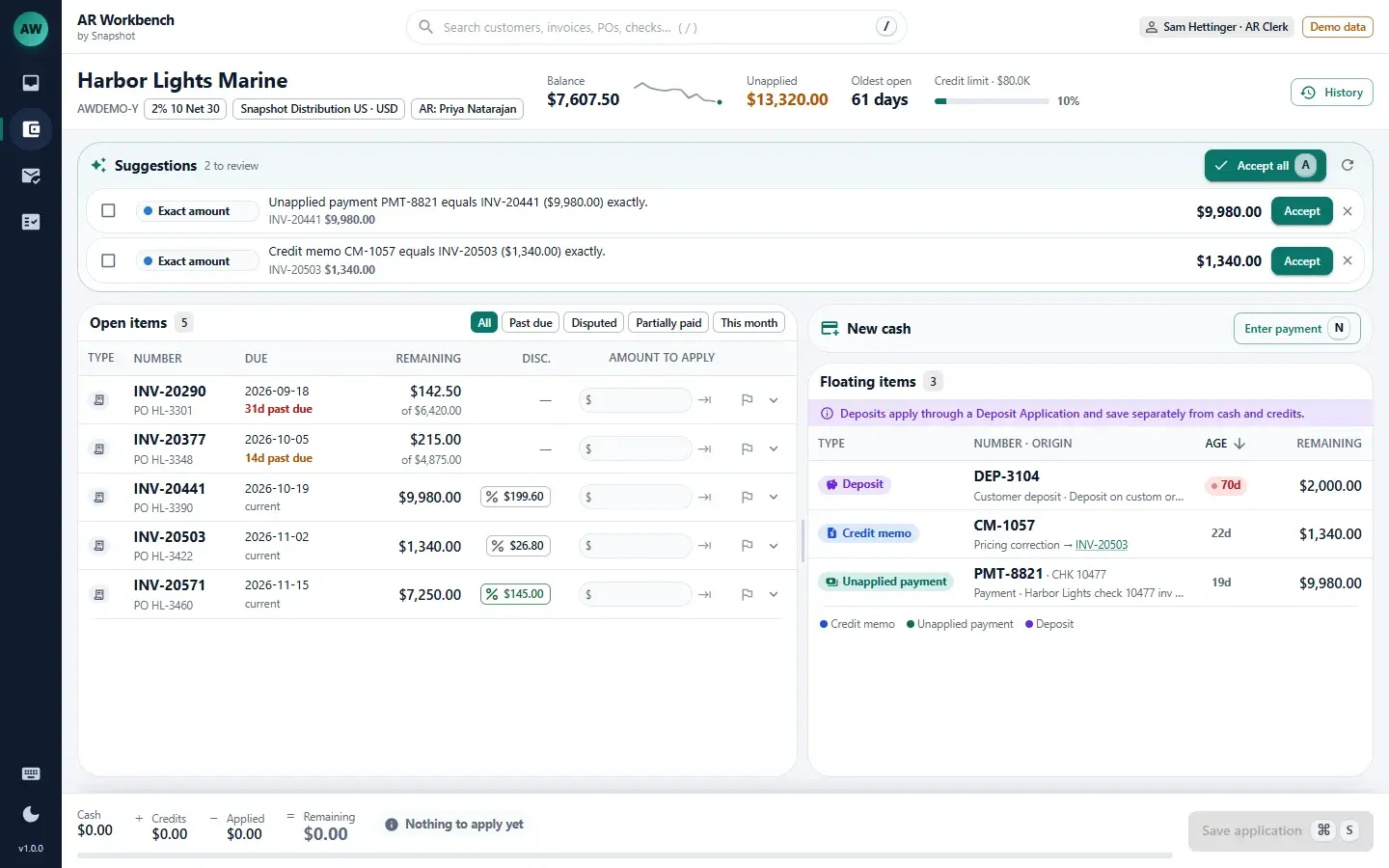Flag invoice INV-20377 as disputed
The width and height of the screenshot is (1389, 868).
[x=747, y=448]
